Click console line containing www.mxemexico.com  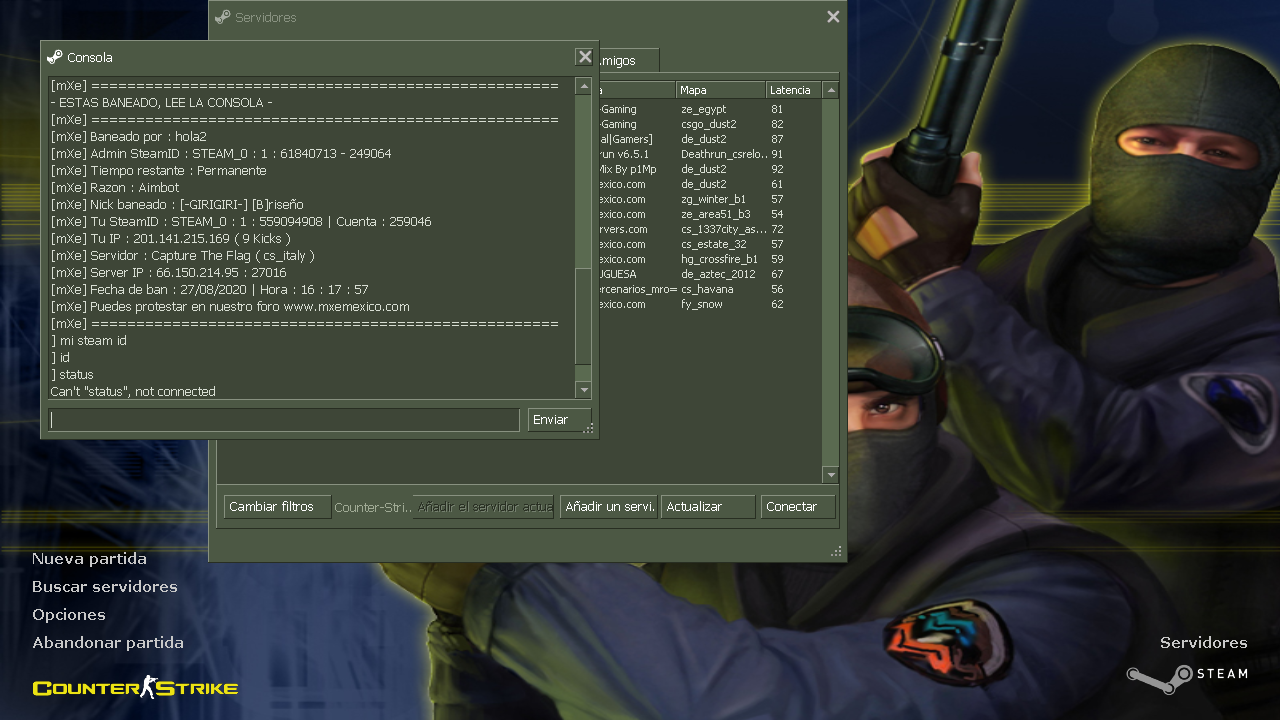(x=230, y=307)
